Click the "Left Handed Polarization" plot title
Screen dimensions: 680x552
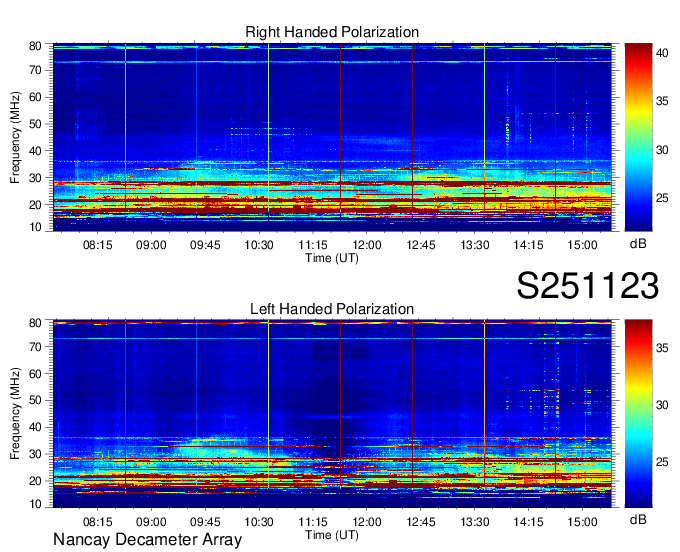332,309
